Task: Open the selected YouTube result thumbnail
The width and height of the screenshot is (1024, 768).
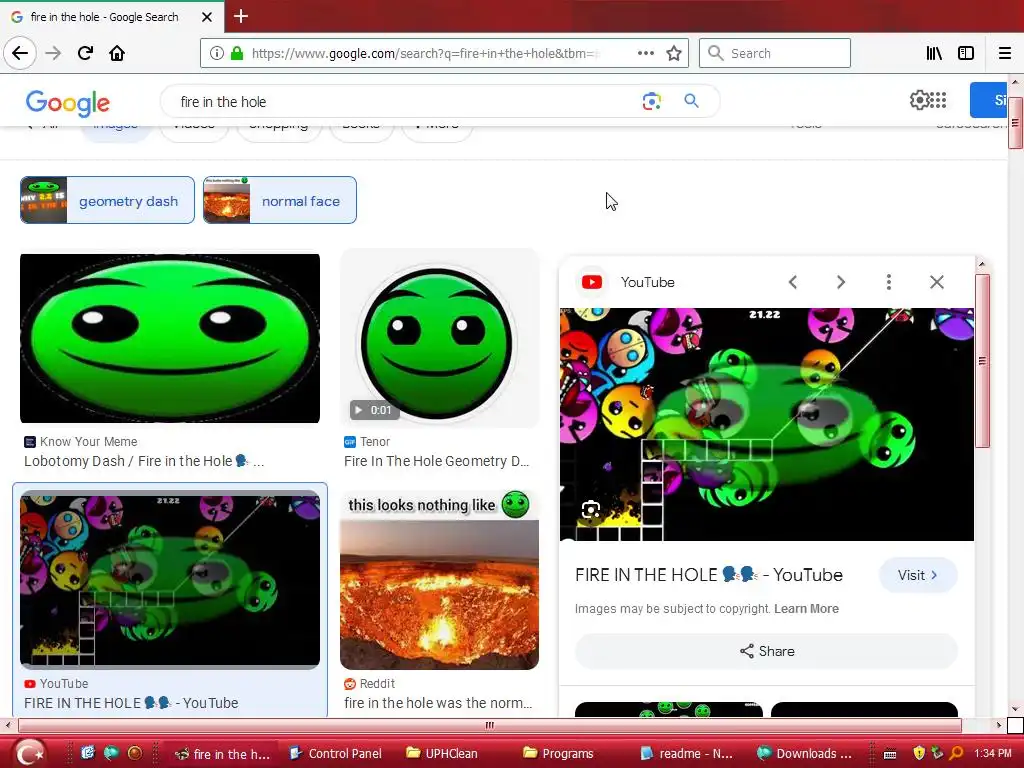Action: pos(170,580)
